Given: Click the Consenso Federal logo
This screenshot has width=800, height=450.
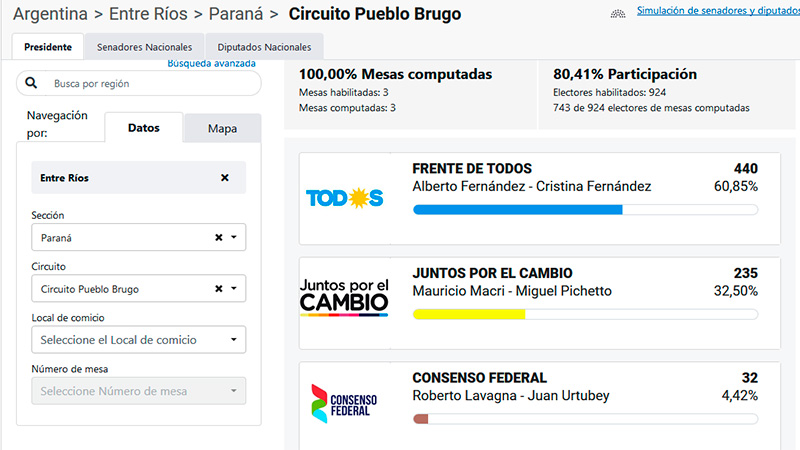Looking at the screenshot, I should click(x=344, y=404).
